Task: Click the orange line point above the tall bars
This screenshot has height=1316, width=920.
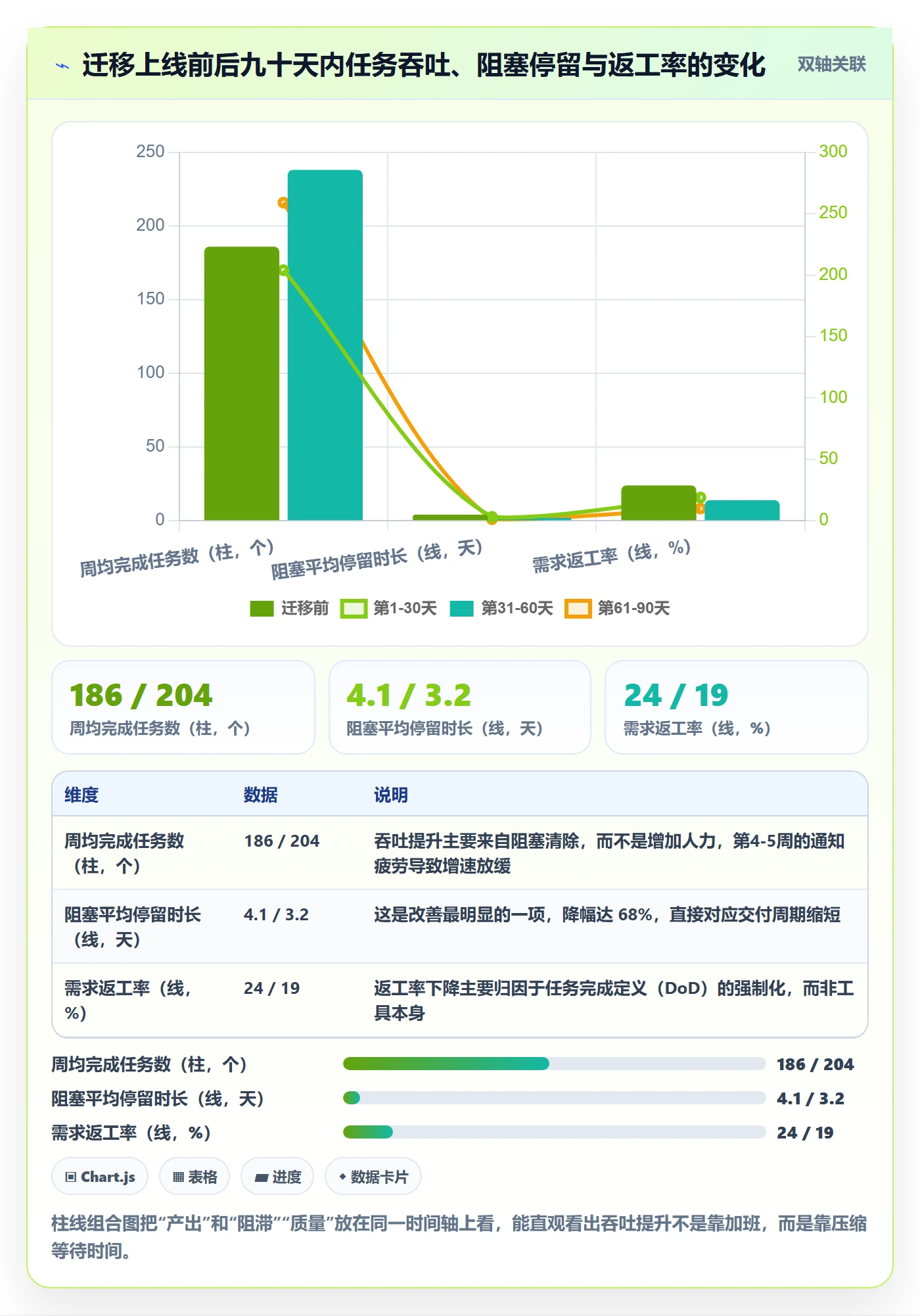Action: (x=283, y=203)
